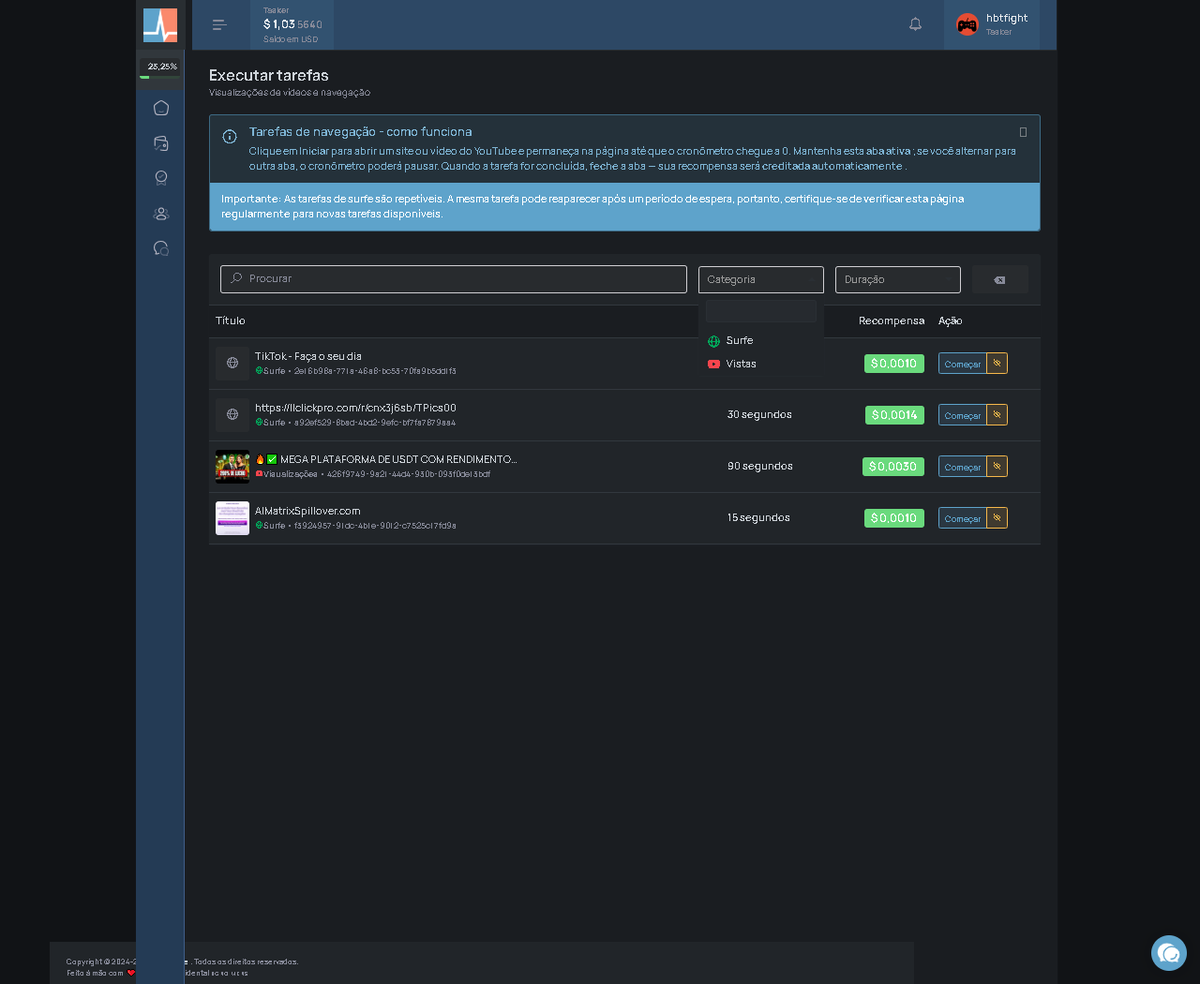Click the magnifier icon in search box
1200x984 pixels.
point(236,278)
